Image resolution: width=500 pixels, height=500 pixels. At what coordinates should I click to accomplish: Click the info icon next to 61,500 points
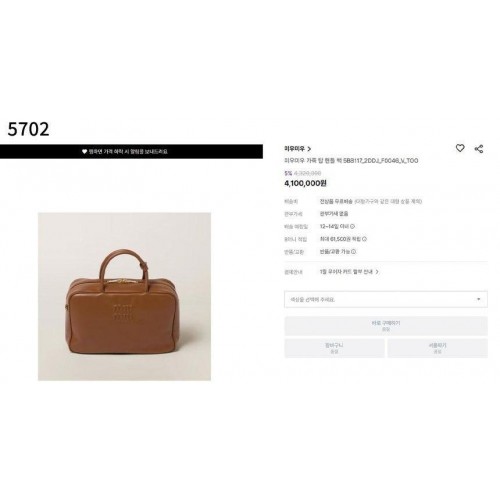(364, 239)
